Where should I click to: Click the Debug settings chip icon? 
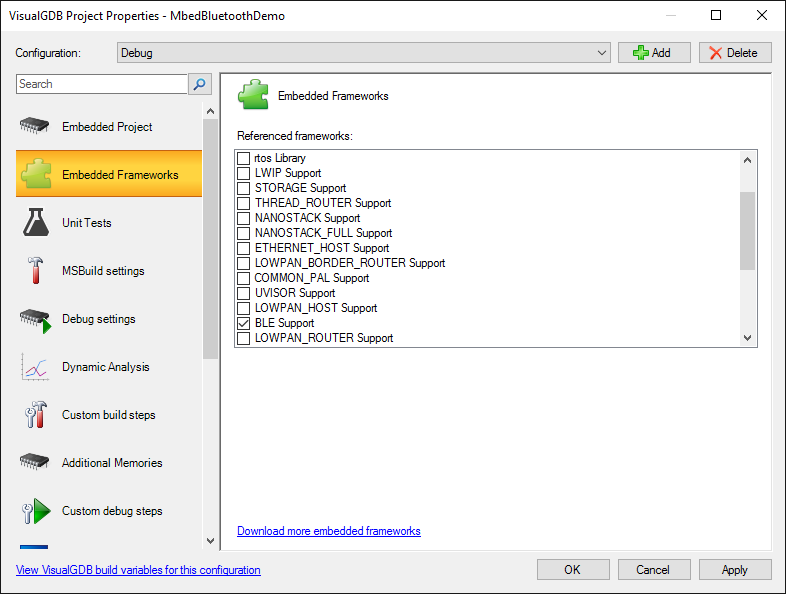35,320
